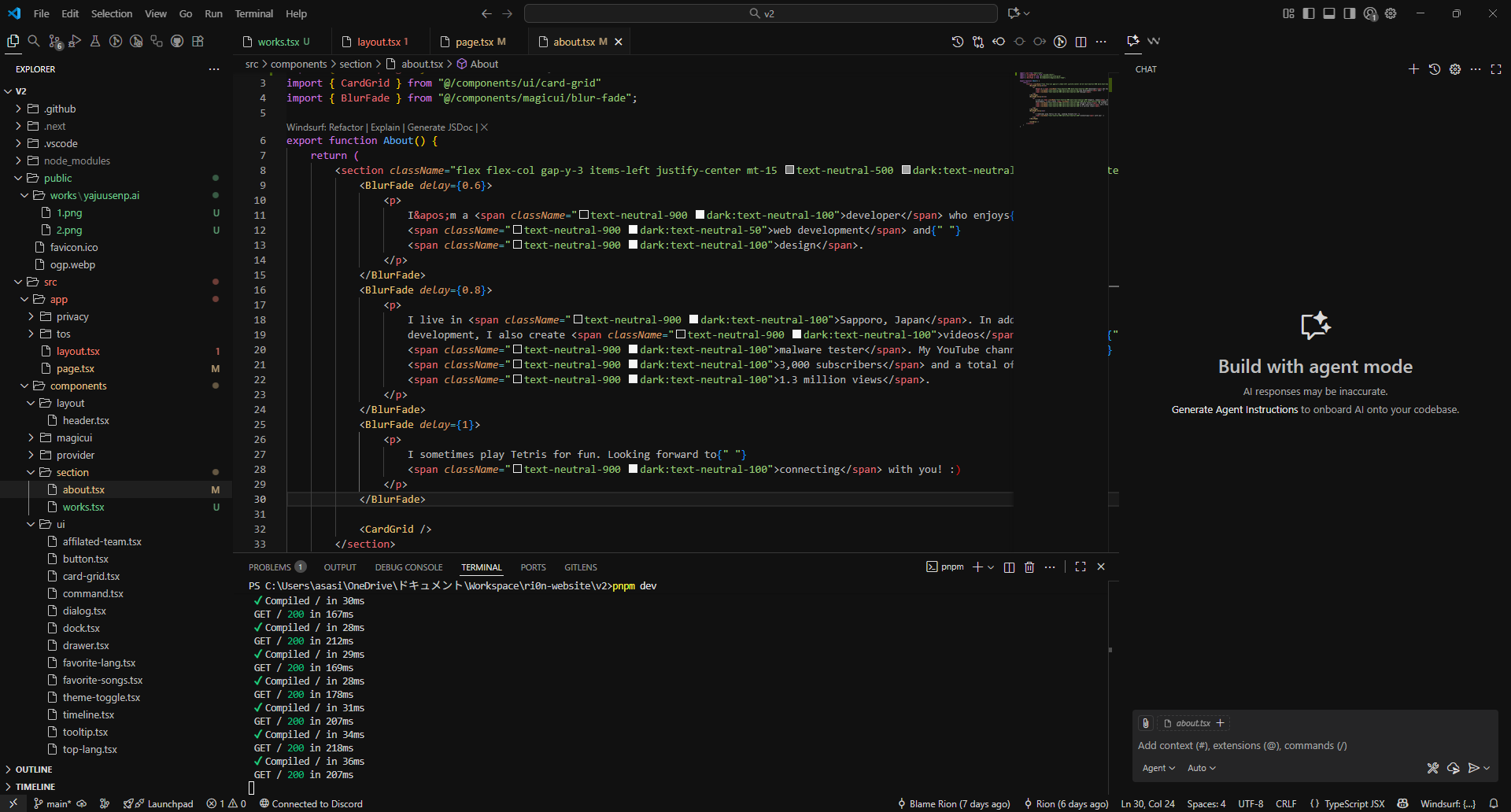The width and height of the screenshot is (1511, 812).
Task: Open the Agent mode dropdown
Action: point(1158,768)
